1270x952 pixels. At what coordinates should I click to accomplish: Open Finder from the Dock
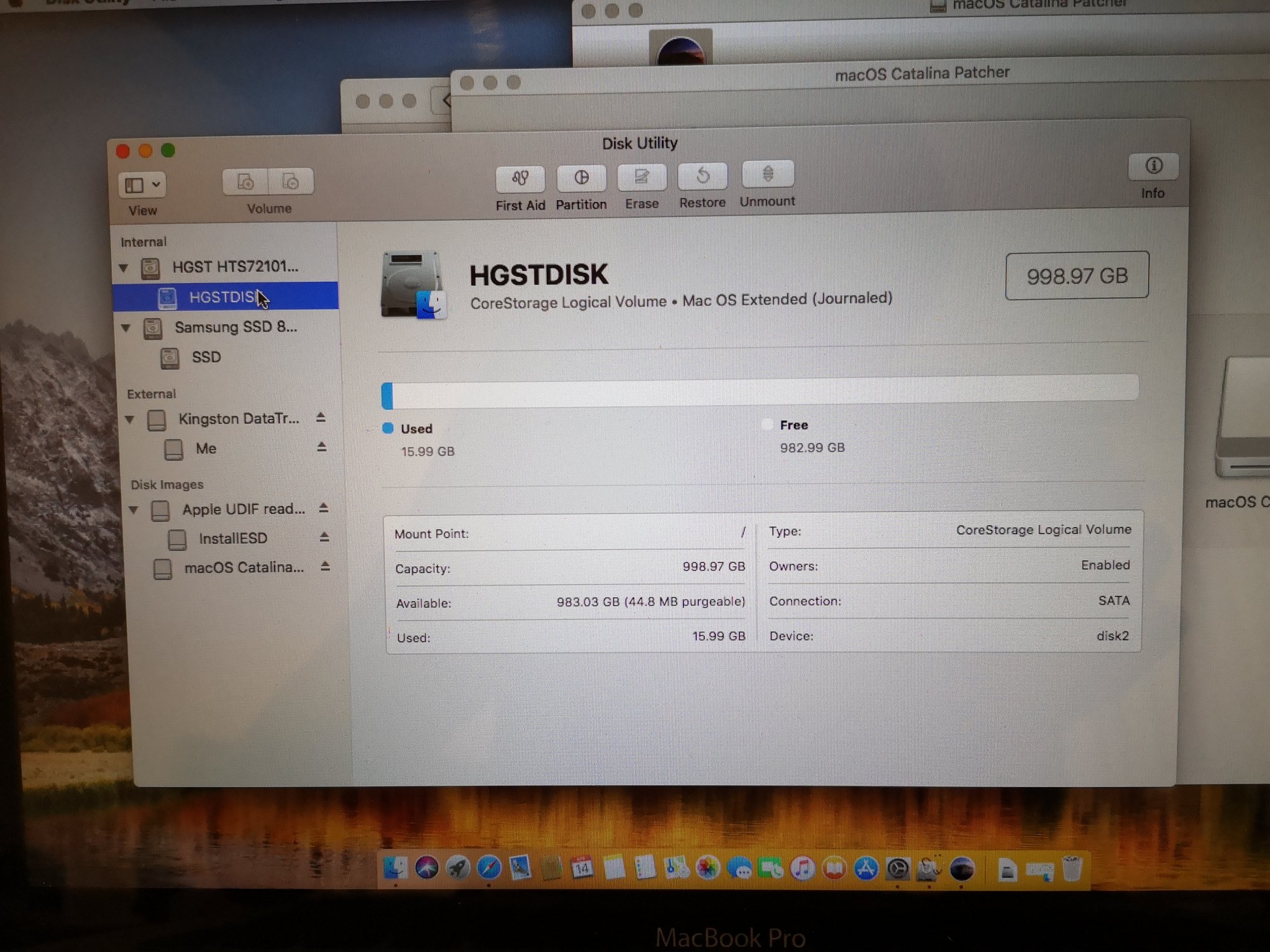(396, 868)
